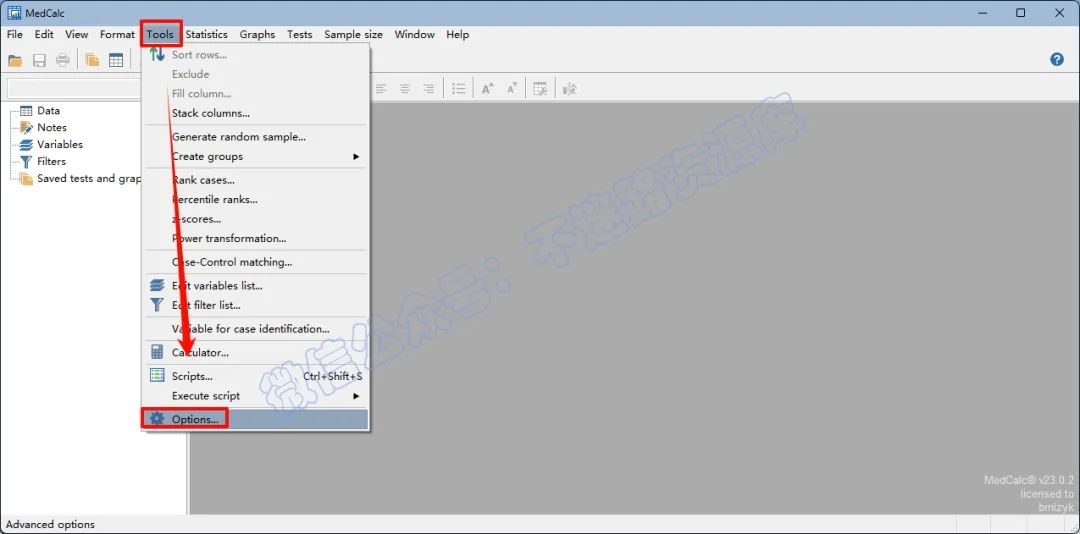Click the Print icon in the toolbar

click(63, 61)
